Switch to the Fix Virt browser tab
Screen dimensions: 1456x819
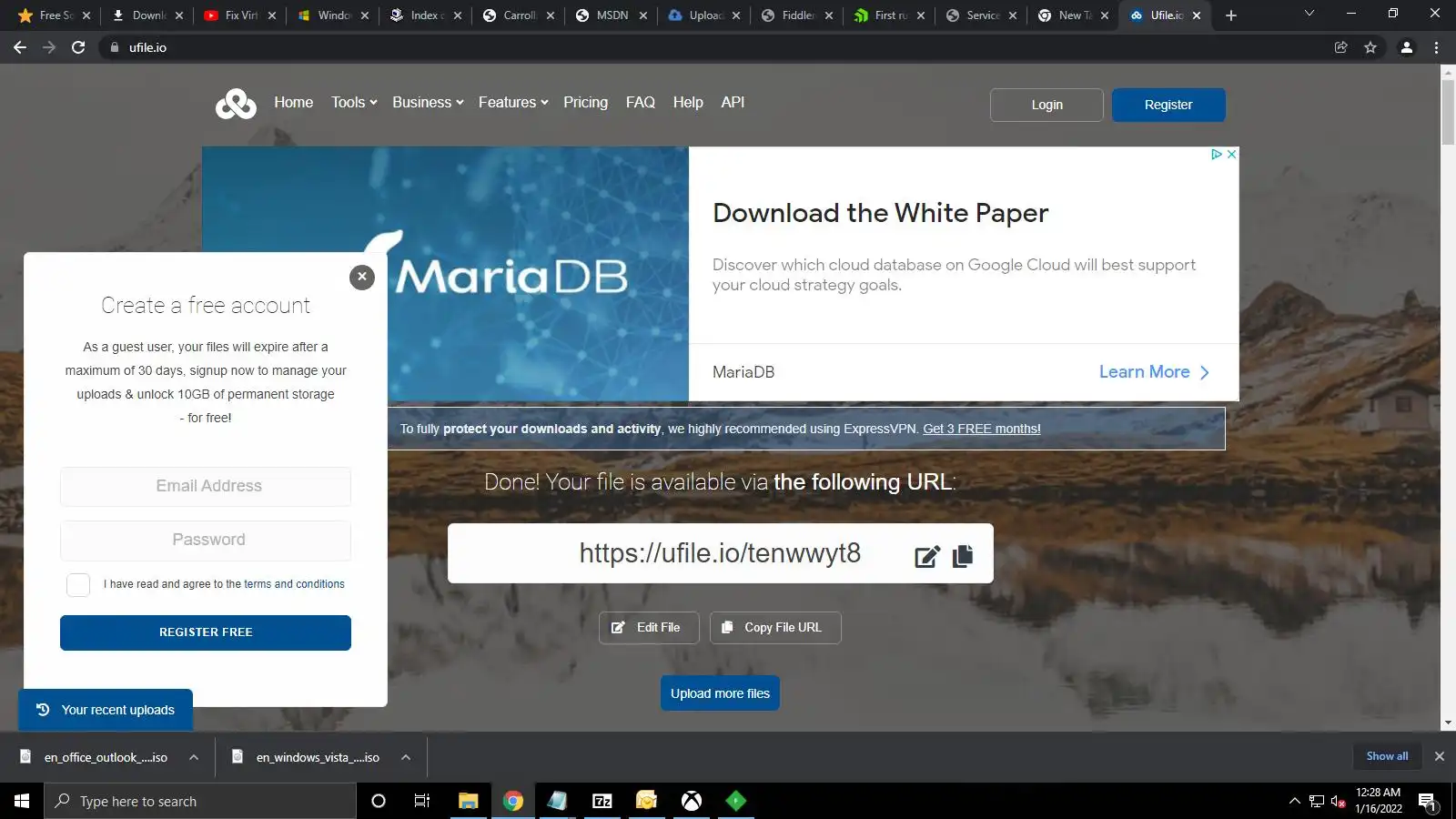point(240,15)
